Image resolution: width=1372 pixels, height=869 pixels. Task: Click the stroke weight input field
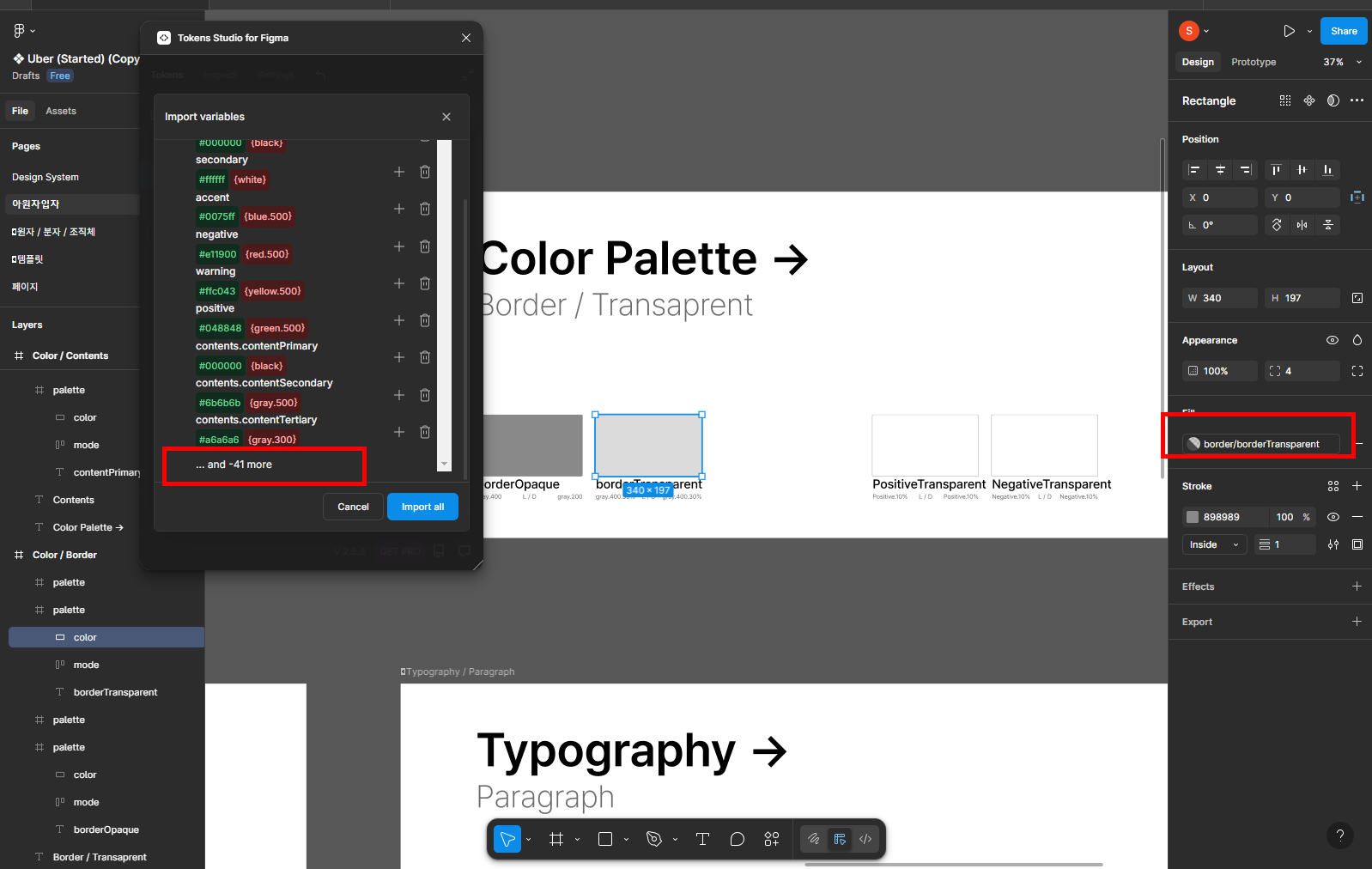tap(1284, 544)
